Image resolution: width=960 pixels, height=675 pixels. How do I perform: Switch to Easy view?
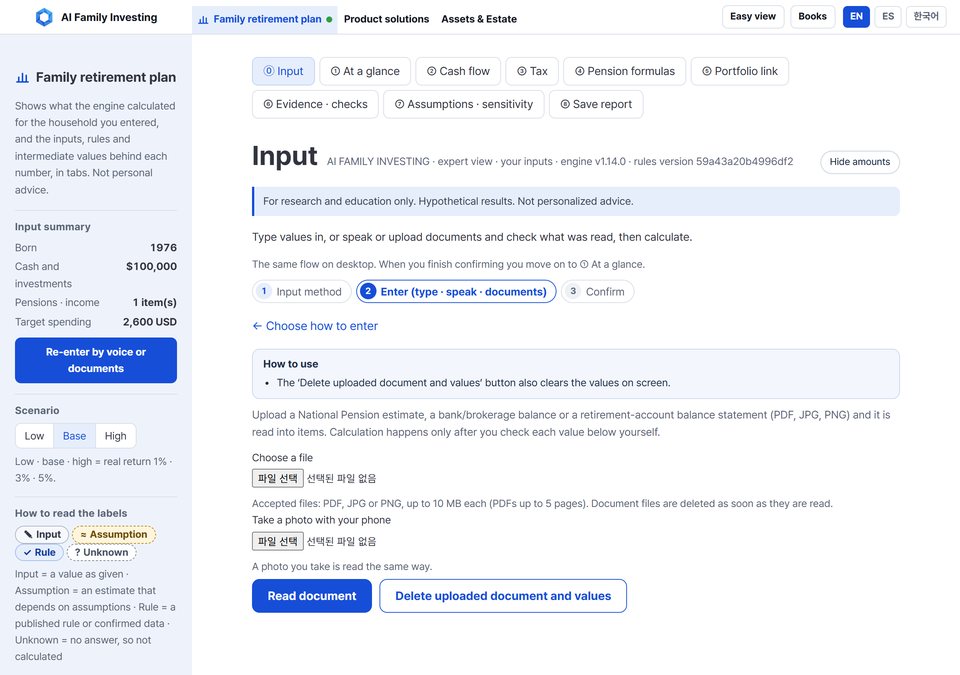[x=752, y=17]
